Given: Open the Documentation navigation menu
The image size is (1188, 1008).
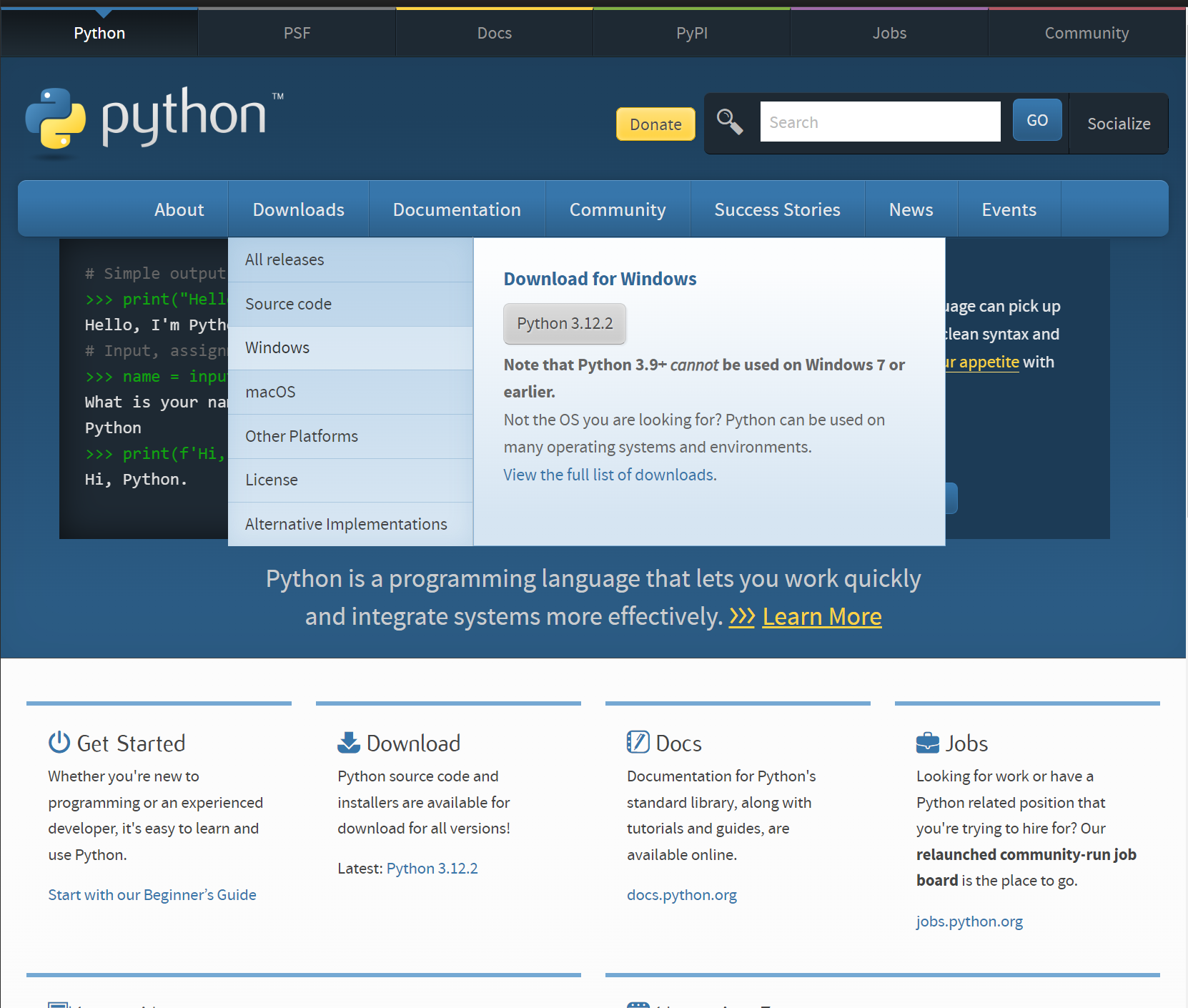Looking at the screenshot, I should pyautogui.click(x=457, y=209).
